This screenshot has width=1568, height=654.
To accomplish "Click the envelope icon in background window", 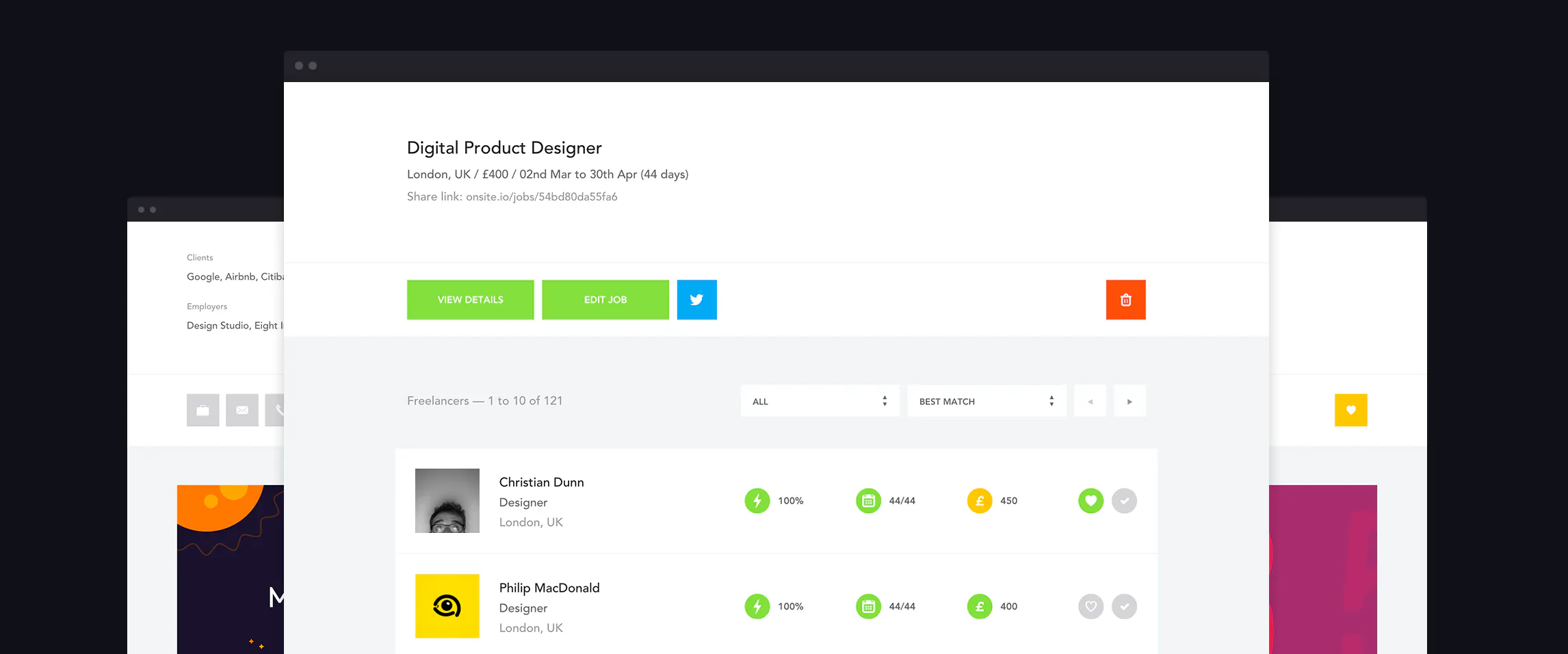I will tap(242, 410).
